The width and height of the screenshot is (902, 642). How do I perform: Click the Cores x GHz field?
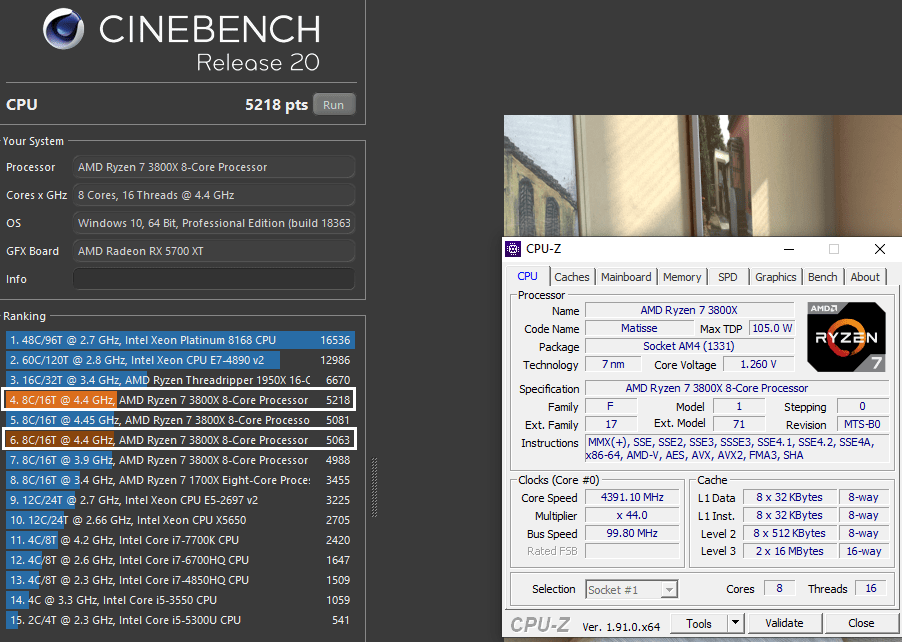pyautogui.click(x=213, y=195)
